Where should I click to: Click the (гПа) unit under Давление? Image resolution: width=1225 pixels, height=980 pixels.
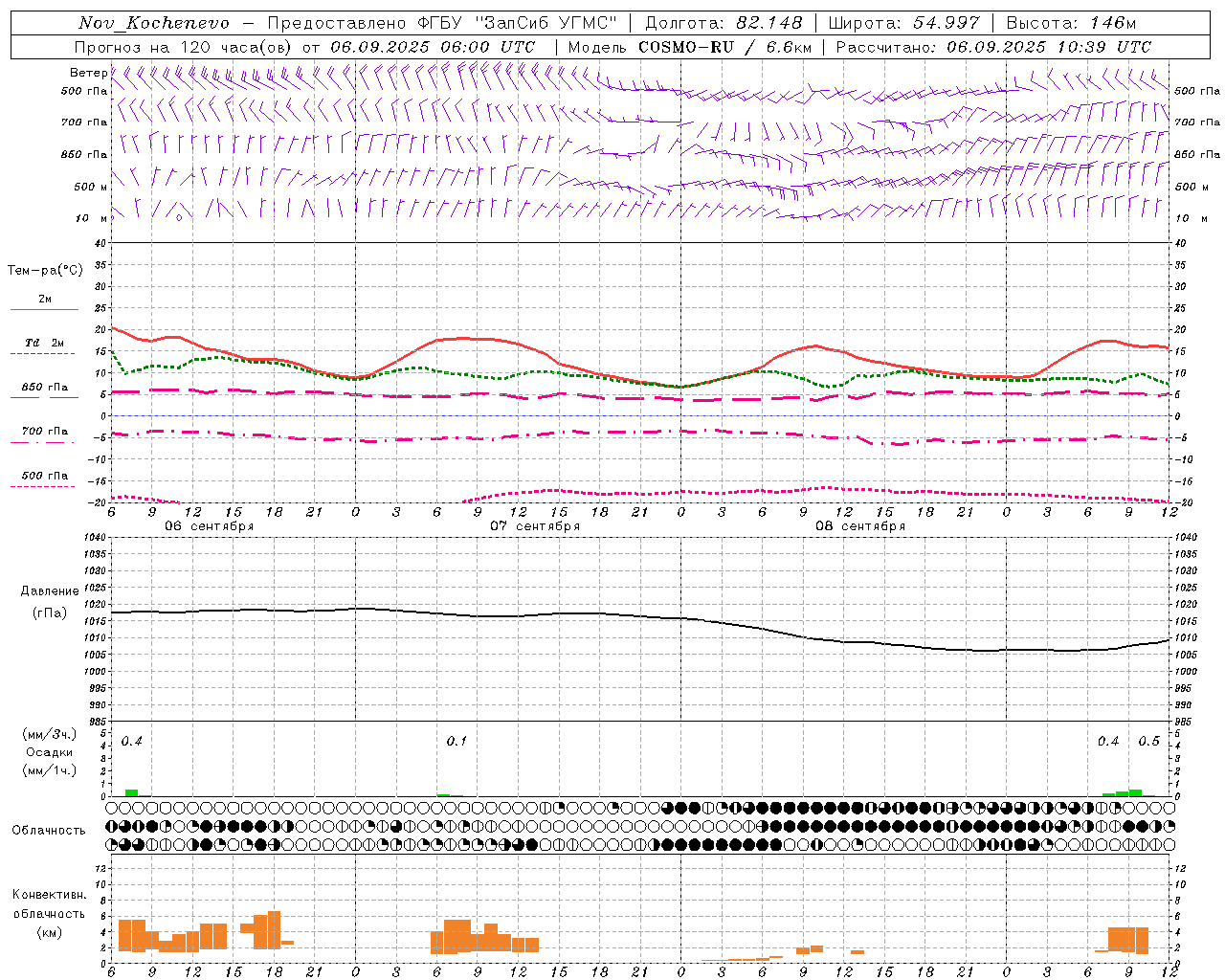pos(50,612)
